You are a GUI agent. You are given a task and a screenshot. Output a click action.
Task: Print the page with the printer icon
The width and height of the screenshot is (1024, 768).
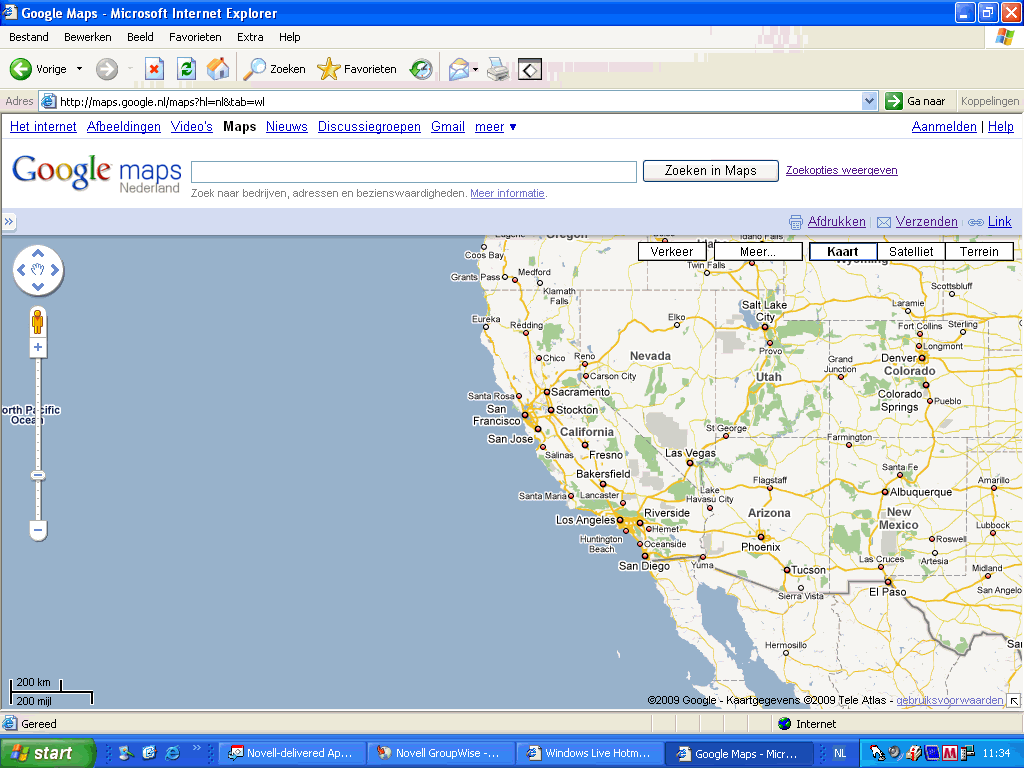[498, 69]
